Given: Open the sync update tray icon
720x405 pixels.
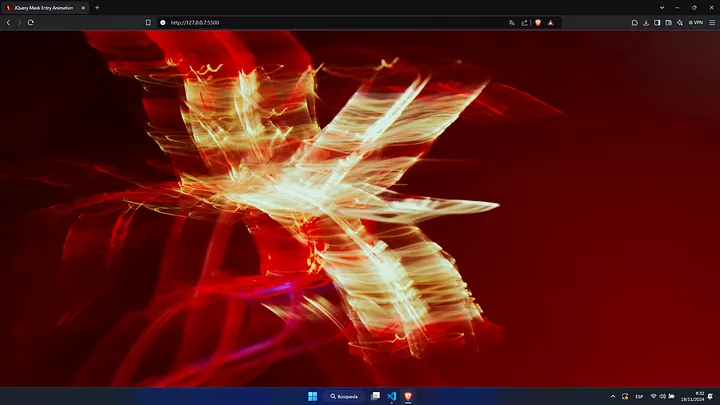Looking at the screenshot, I should (625, 396).
